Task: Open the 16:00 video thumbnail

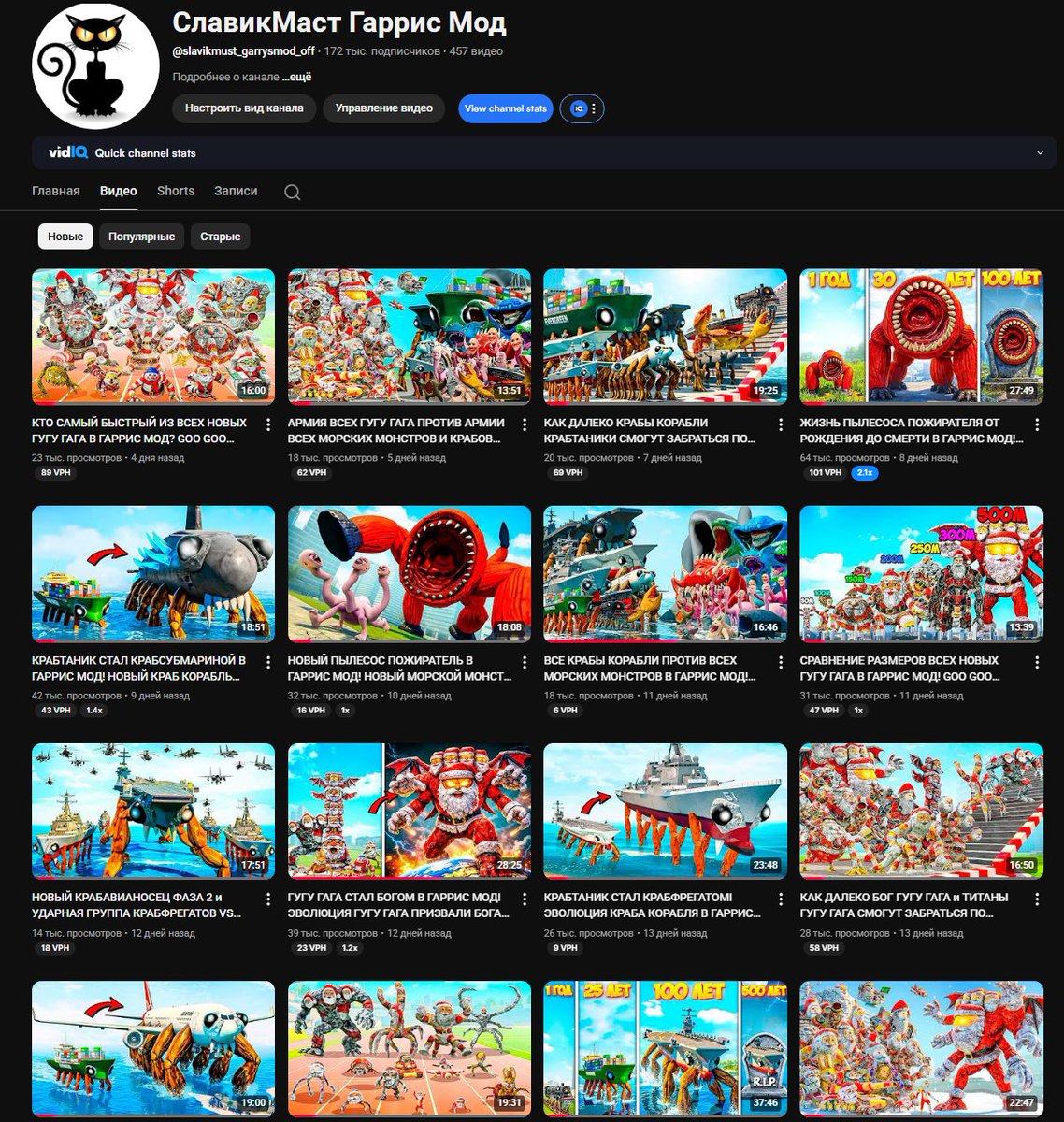Action: coord(153,337)
